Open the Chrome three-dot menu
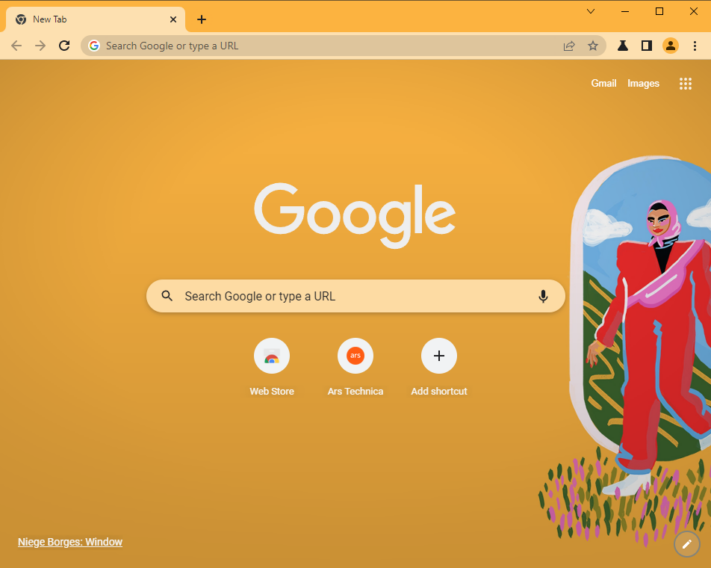 click(x=695, y=46)
